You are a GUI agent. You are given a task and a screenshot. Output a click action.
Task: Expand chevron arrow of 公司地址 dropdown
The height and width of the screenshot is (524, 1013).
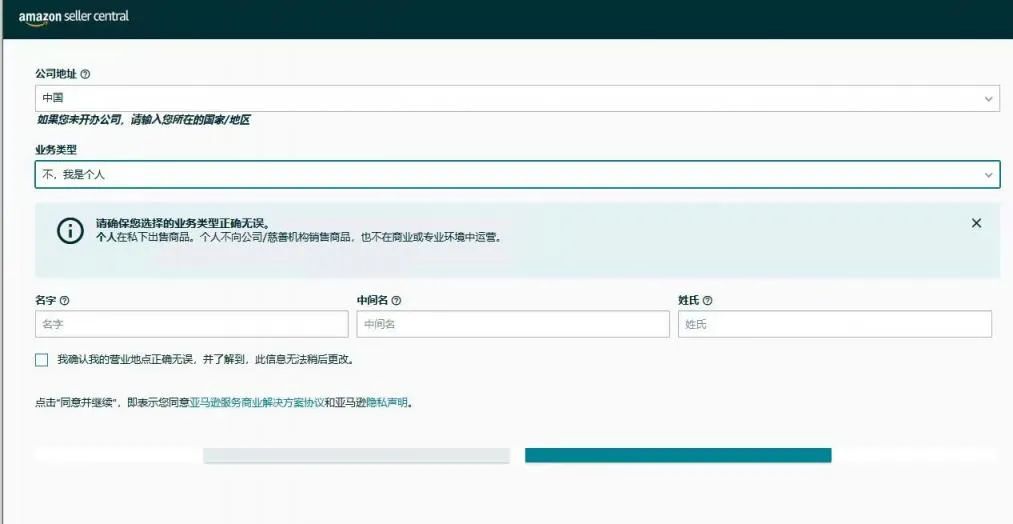pyautogui.click(x=988, y=99)
